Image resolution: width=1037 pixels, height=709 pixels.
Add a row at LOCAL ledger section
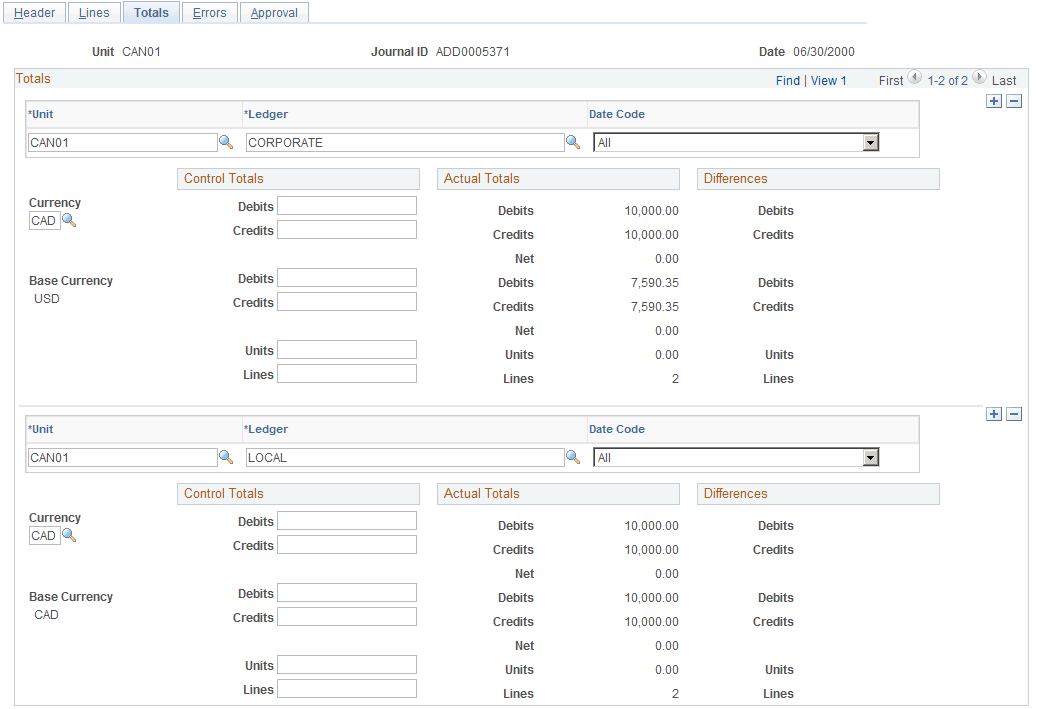(x=994, y=414)
